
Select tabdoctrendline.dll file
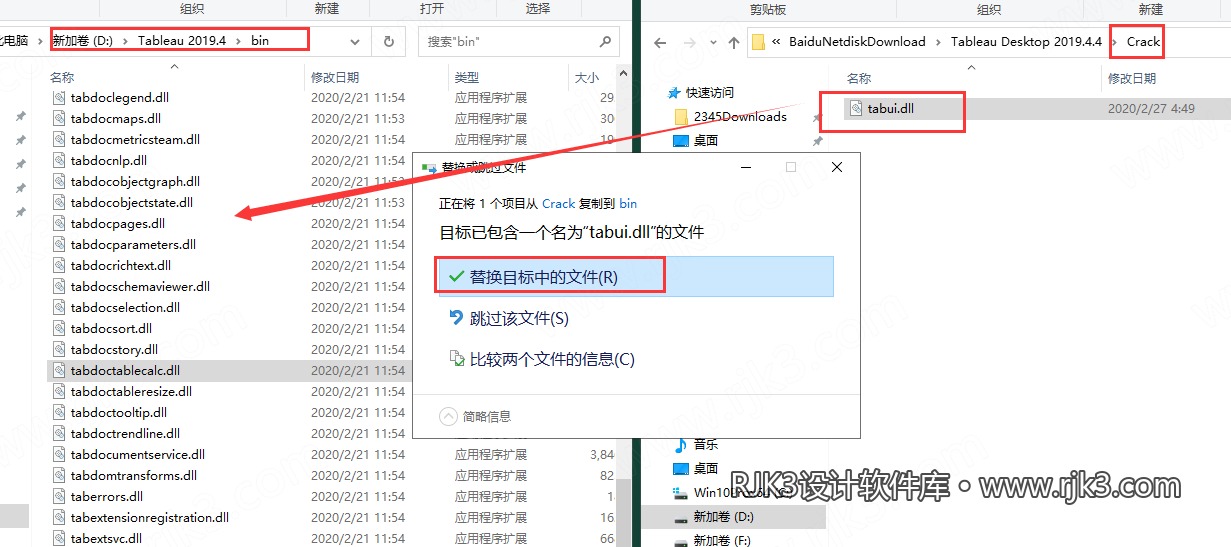[125, 433]
